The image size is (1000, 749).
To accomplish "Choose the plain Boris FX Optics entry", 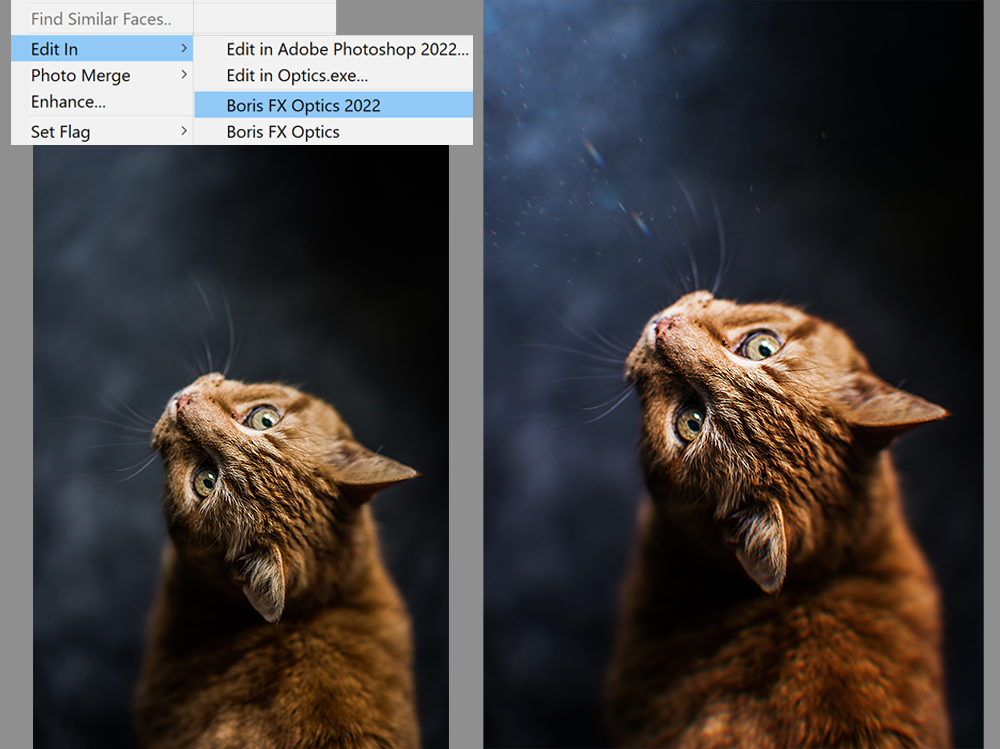I will (334, 131).
